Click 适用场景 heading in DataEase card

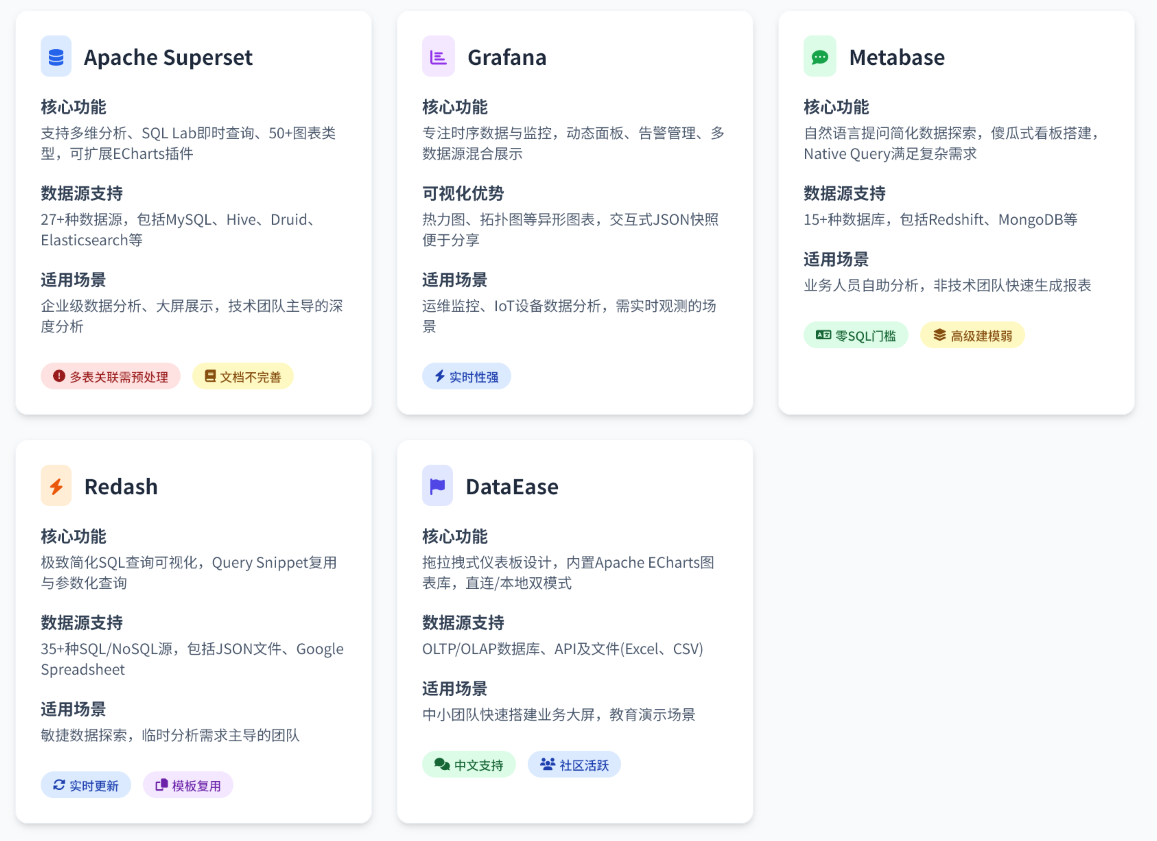coord(455,688)
